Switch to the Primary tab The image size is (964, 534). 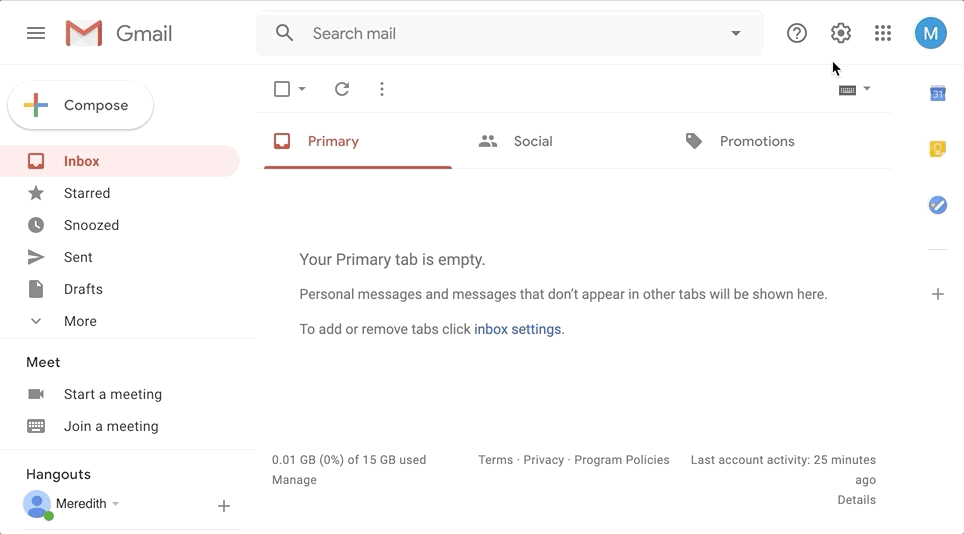358,141
